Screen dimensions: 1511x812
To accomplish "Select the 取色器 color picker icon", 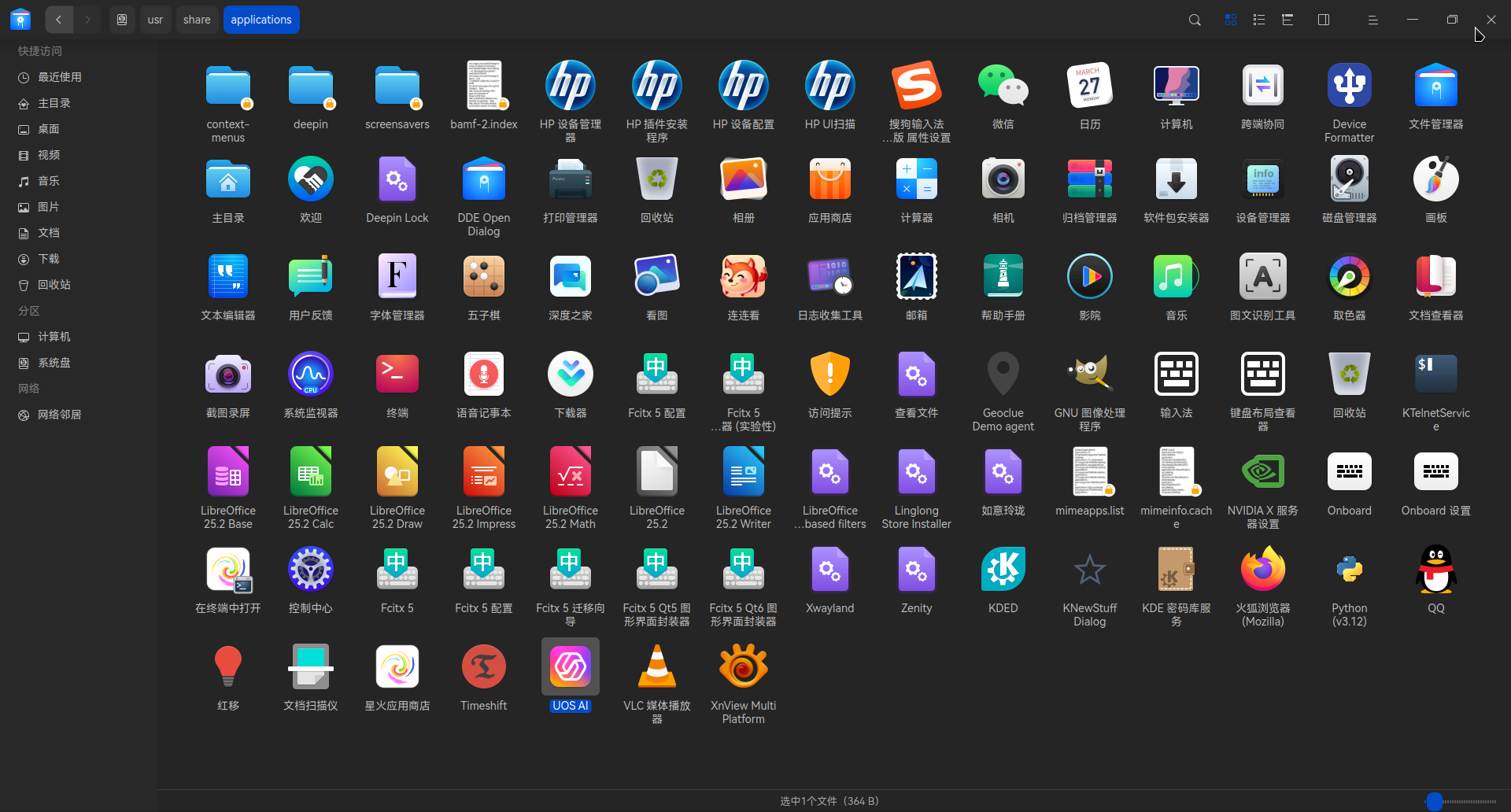I will point(1349,276).
